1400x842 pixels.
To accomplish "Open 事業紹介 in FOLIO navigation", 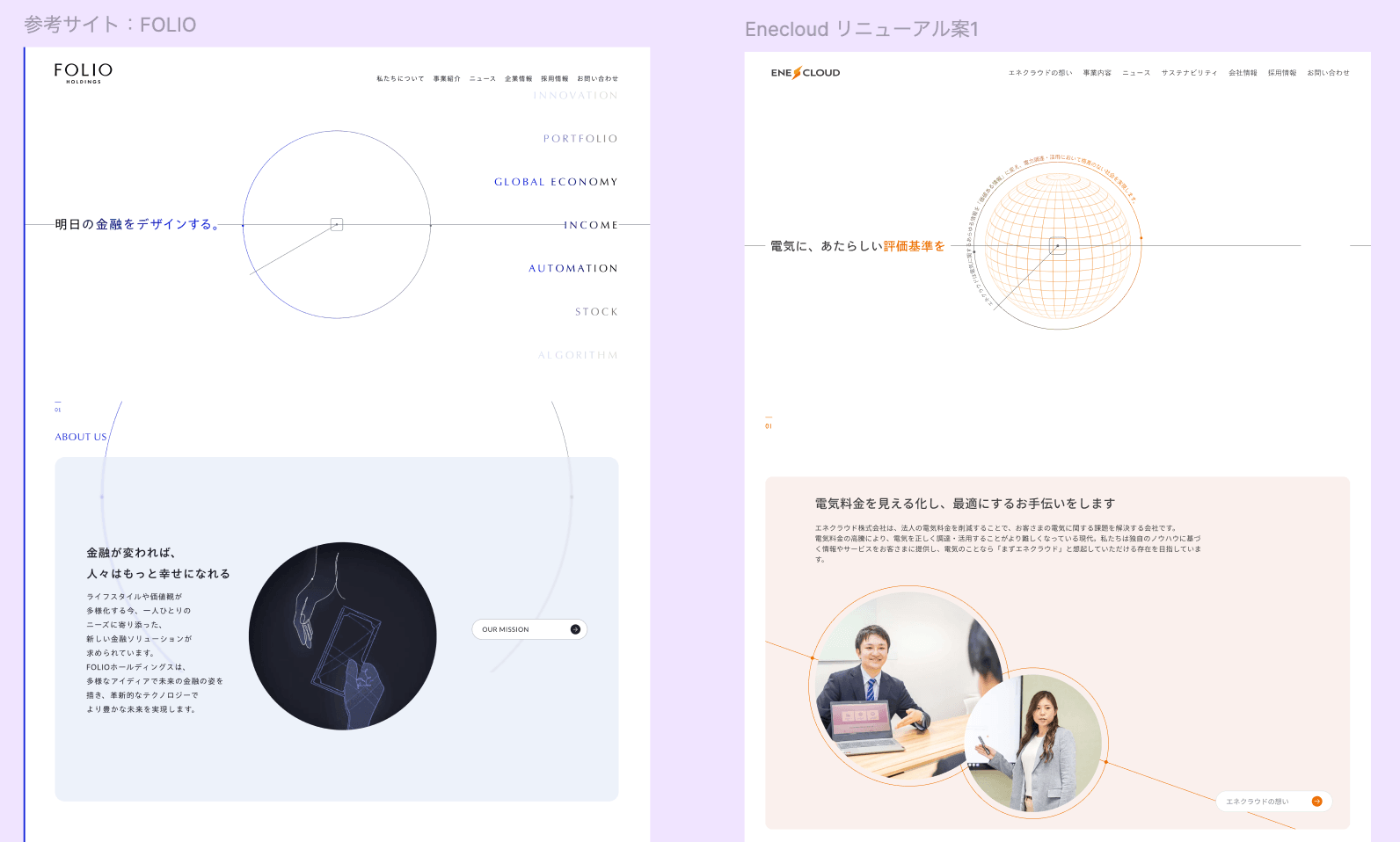I will coord(447,79).
